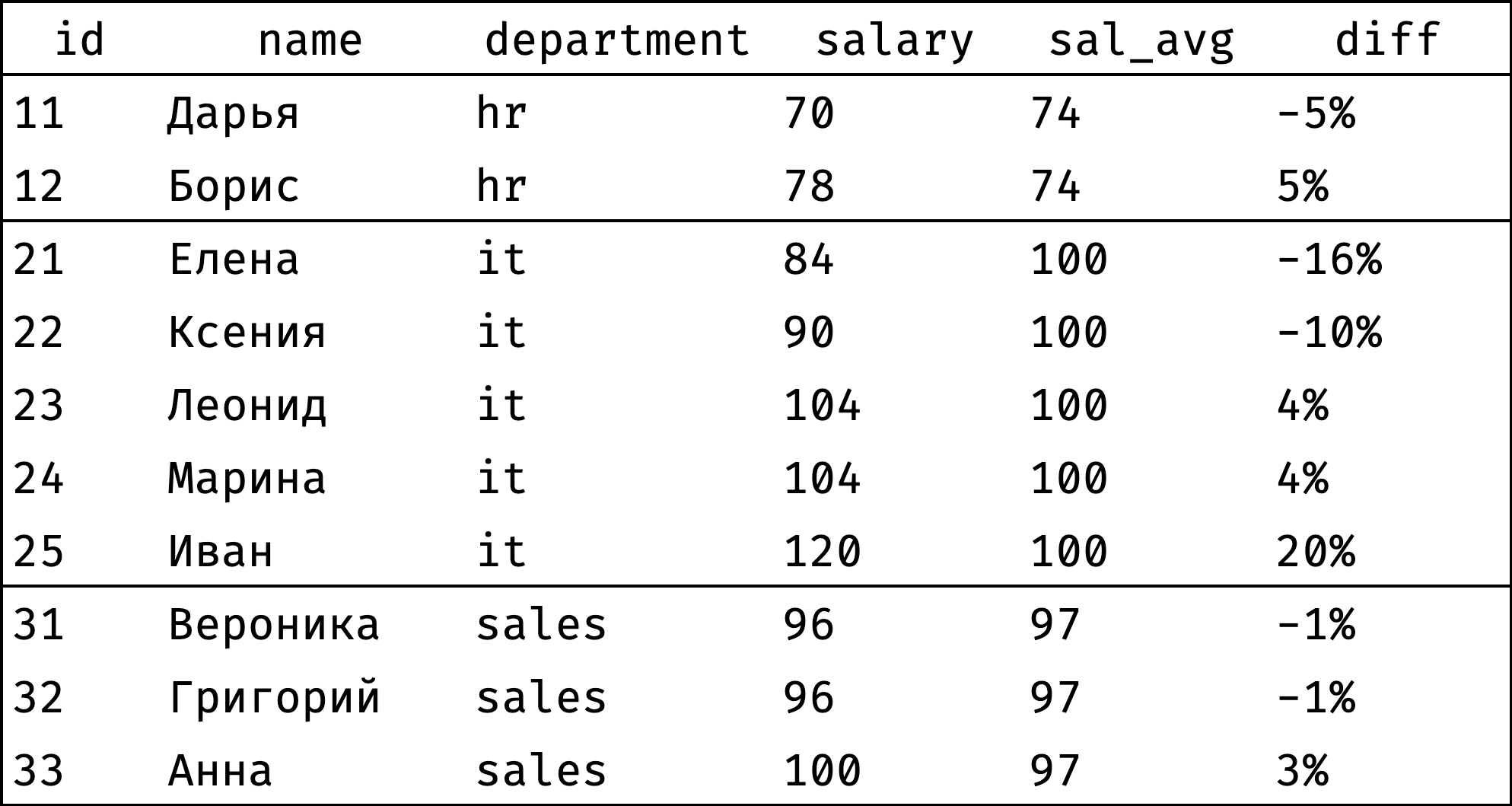
Task: Select the id cell 33
Action: point(39,771)
